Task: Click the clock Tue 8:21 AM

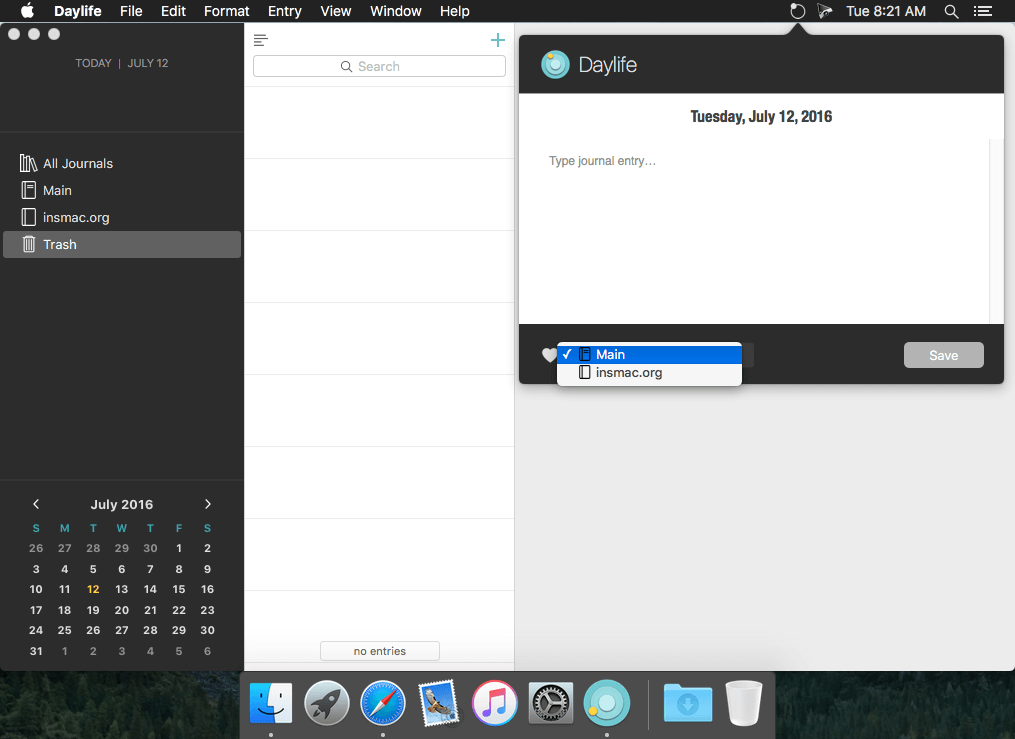Action: [x=886, y=11]
